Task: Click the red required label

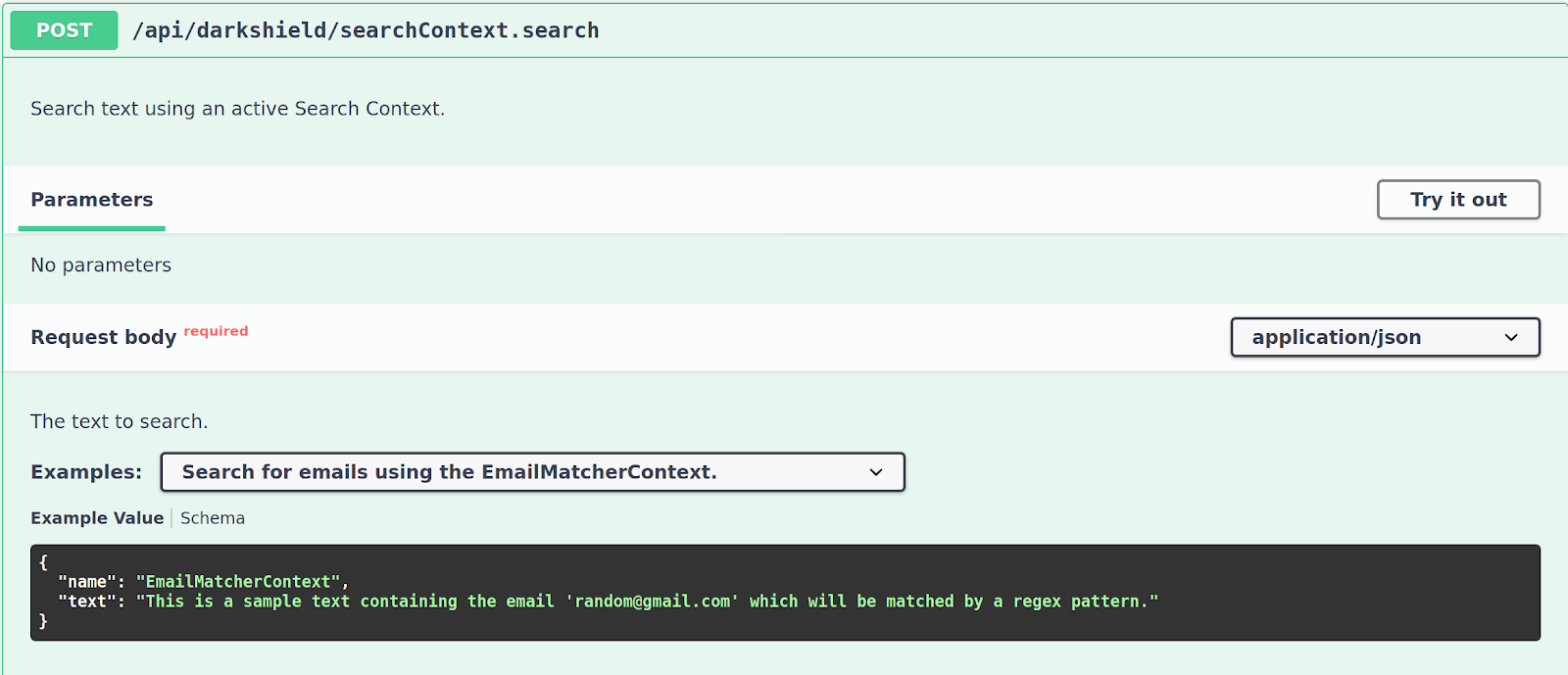Action: click(x=216, y=331)
